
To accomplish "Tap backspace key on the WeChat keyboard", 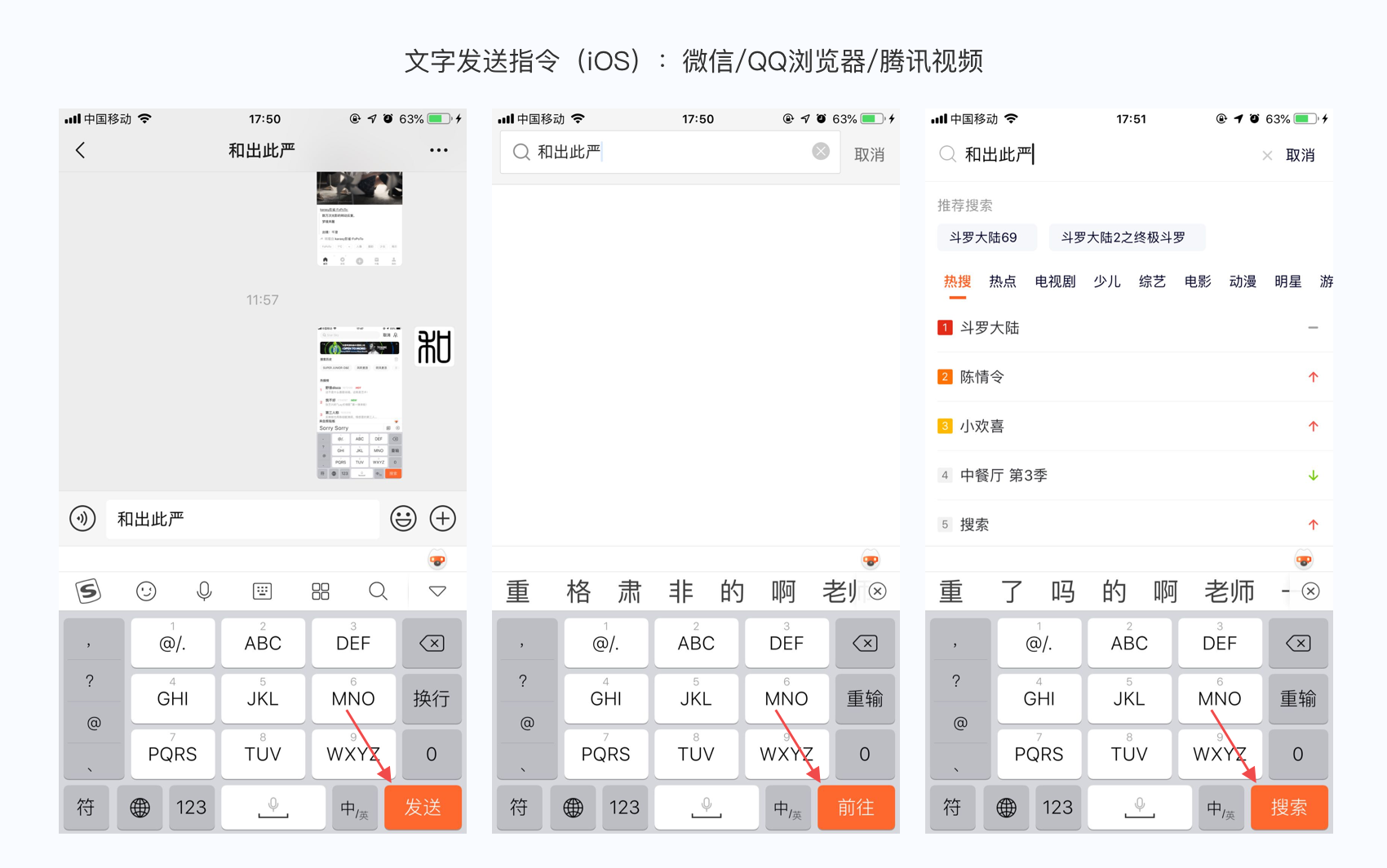I will pyautogui.click(x=432, y=643).
